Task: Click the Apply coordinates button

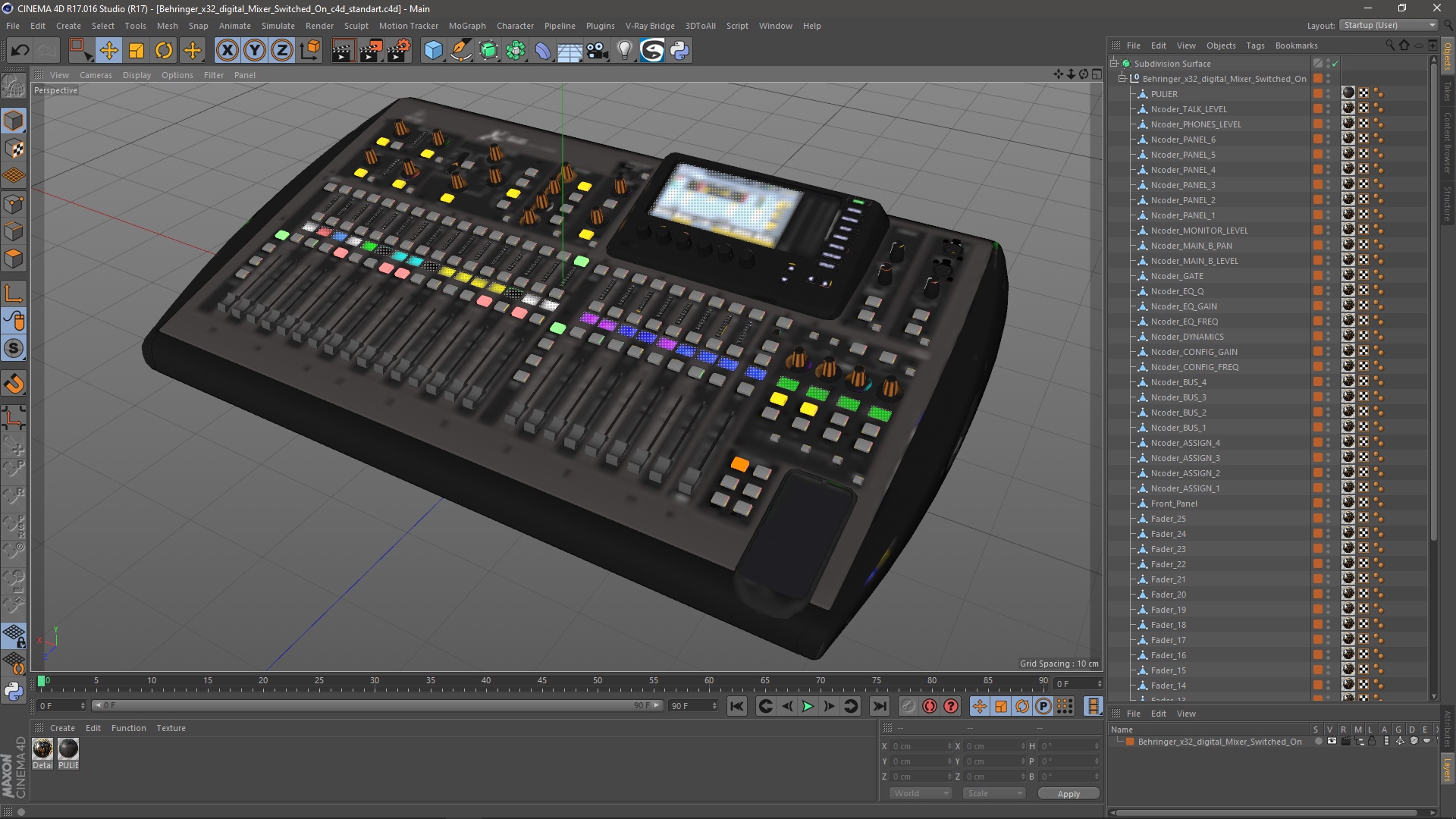Action: coord(1068,793)
